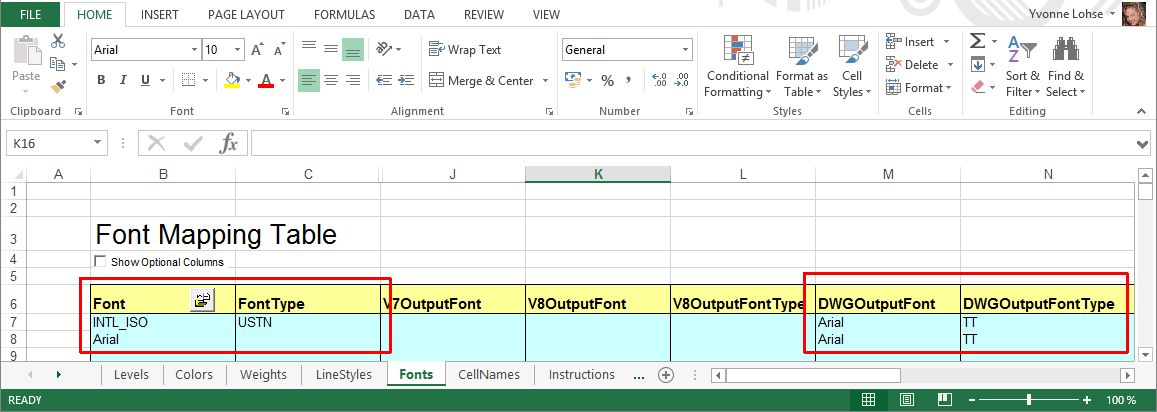Click the open-file icon in Font header
1157x412 pixels.
click(x=202, y=300)
